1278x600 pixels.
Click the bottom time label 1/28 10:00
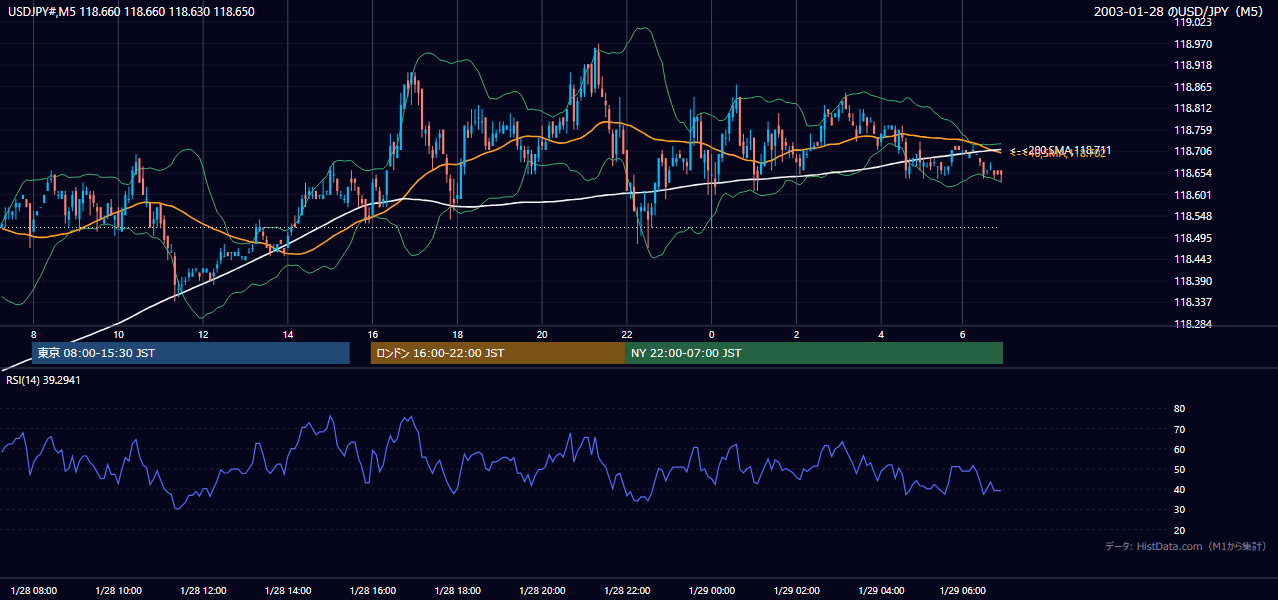pyautogui.click(x=119, y=590)
